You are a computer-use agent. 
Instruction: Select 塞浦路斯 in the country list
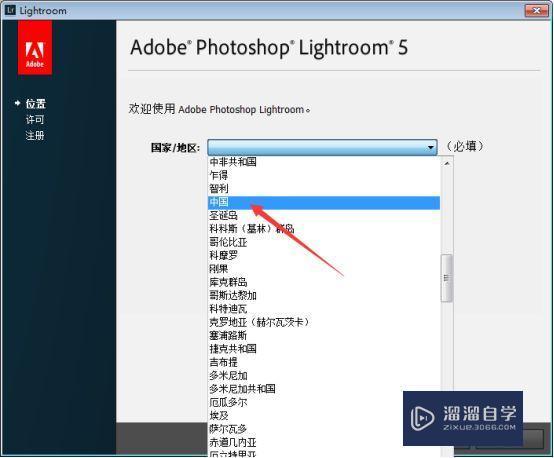[x=324, y=336]
